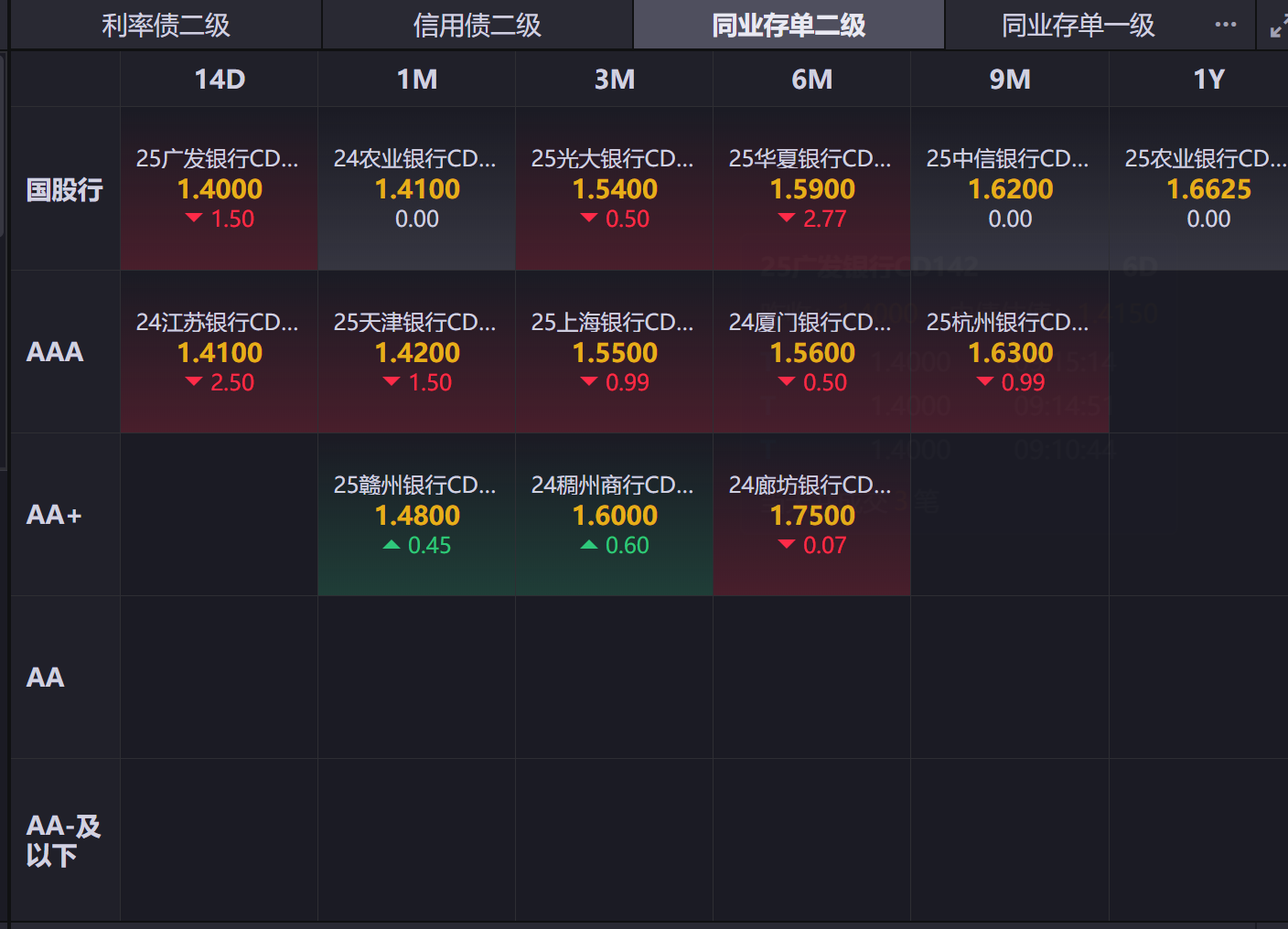The height and width of the screenshot is (929, 1288).
Task: Select the AA-及以下 row label
Action: click(63, 840)
